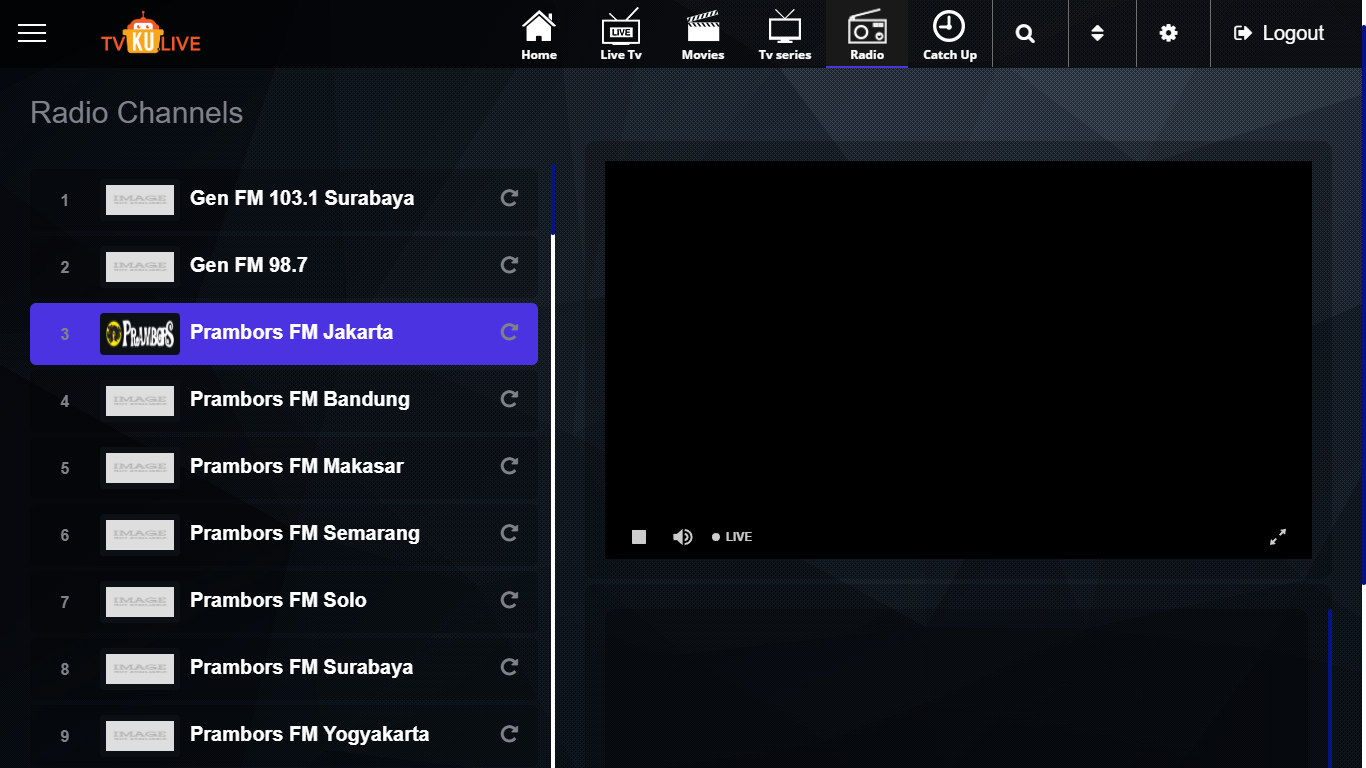Screen dimensions: 1366x768
Task: Select the Radio tab
Action: [x=867, y=35]
